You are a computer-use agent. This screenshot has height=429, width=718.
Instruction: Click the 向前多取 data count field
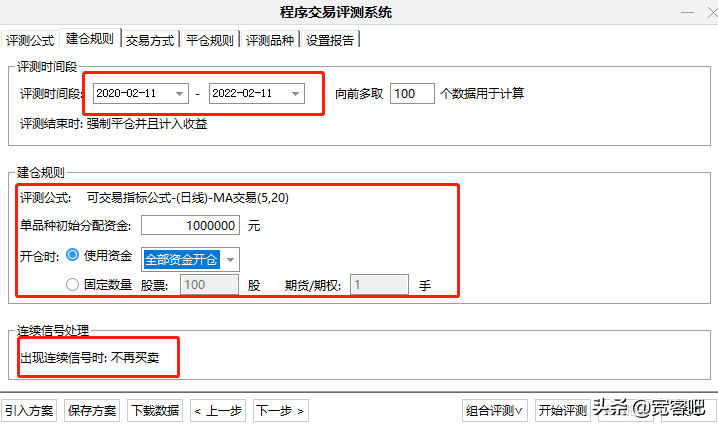pyautogui.click(x=411, y=94)
